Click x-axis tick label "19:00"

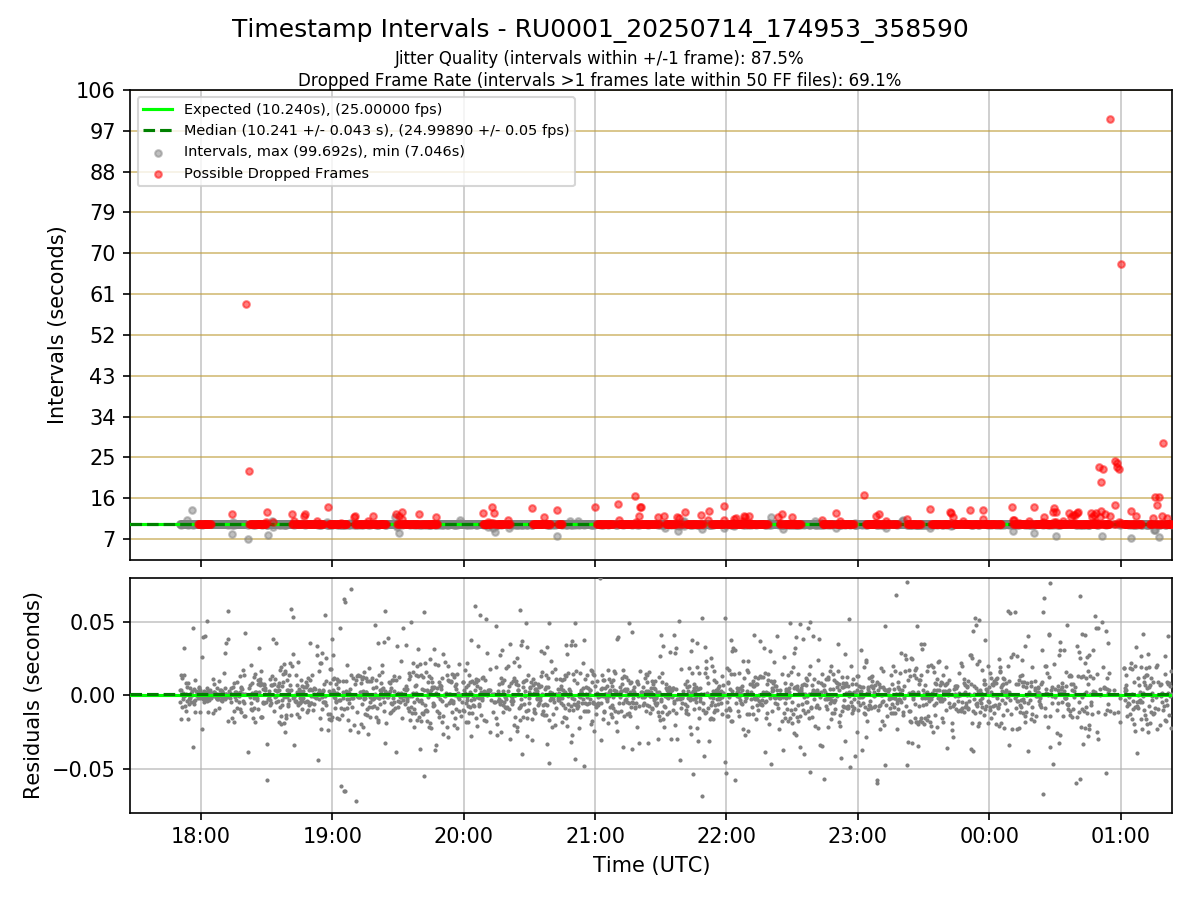pos(332,835)
